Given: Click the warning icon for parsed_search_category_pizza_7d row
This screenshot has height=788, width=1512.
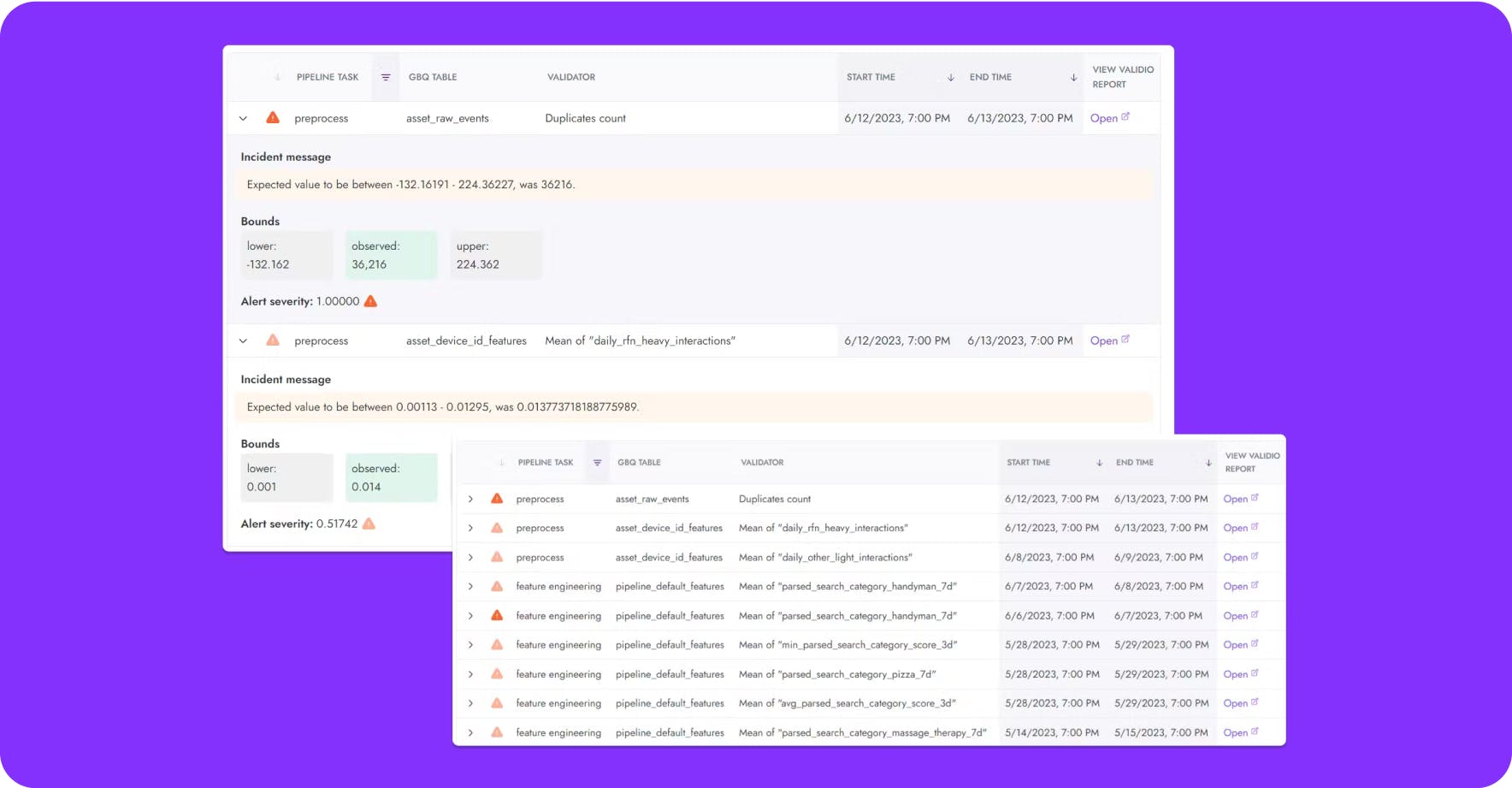Looking at the screenshot, I should (x=497, y=673).
